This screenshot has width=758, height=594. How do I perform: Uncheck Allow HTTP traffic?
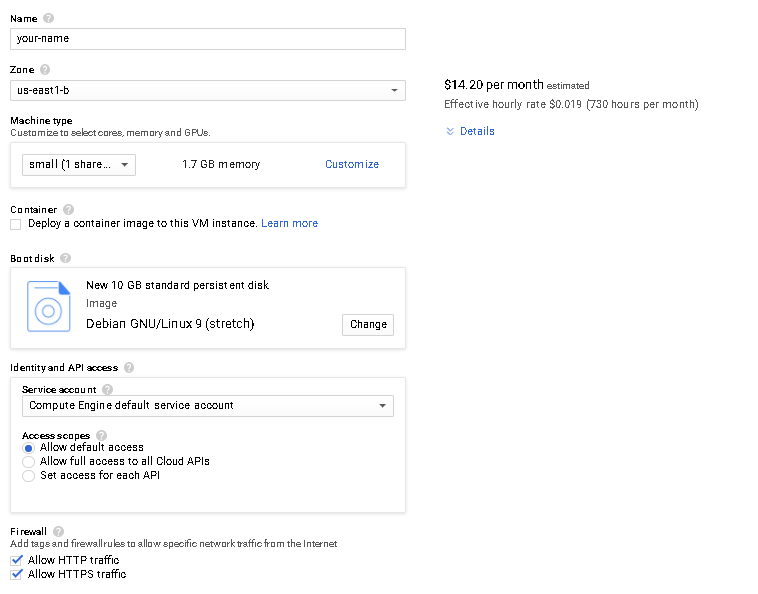click(16, 560)
